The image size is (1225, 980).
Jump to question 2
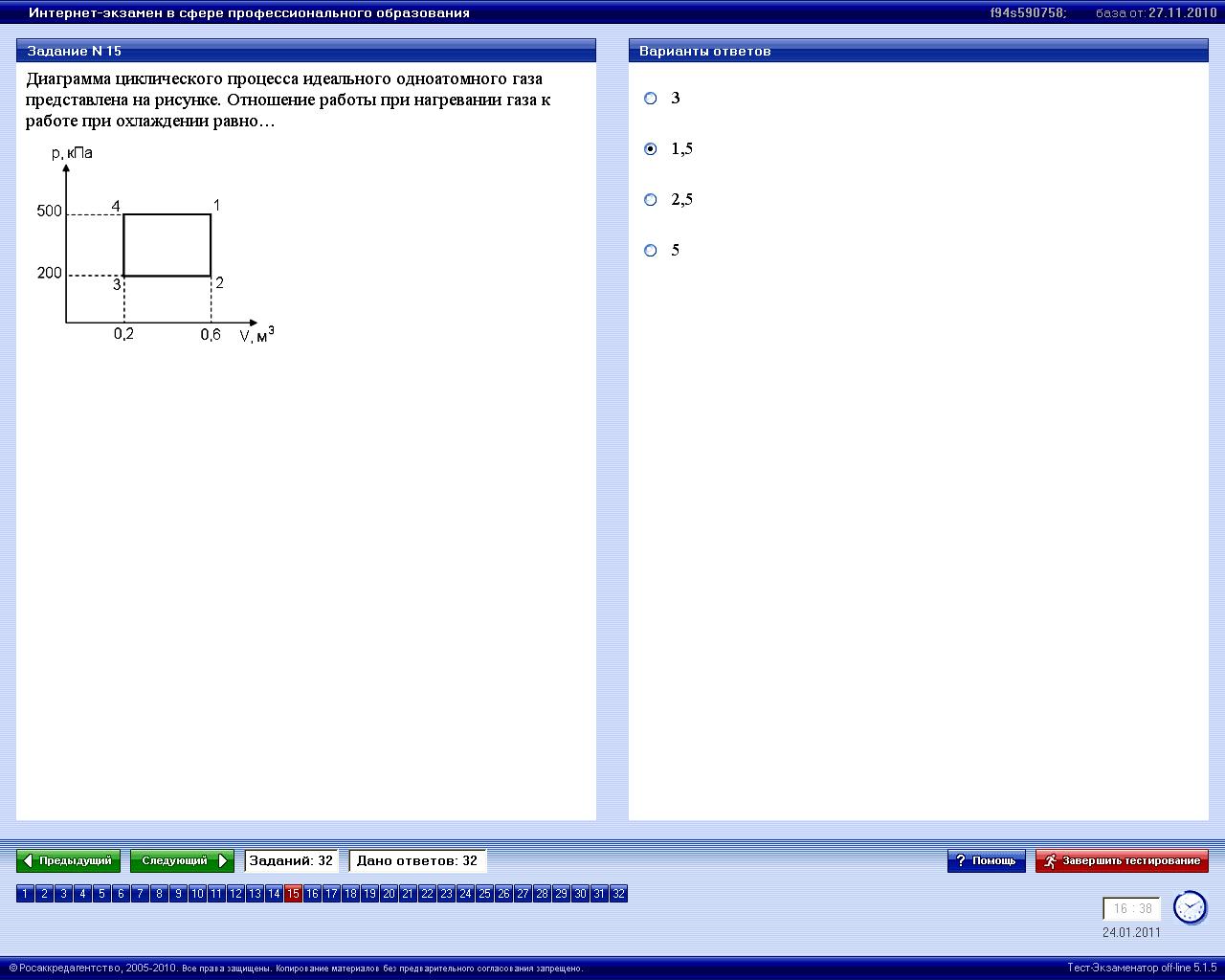(44, 894)
